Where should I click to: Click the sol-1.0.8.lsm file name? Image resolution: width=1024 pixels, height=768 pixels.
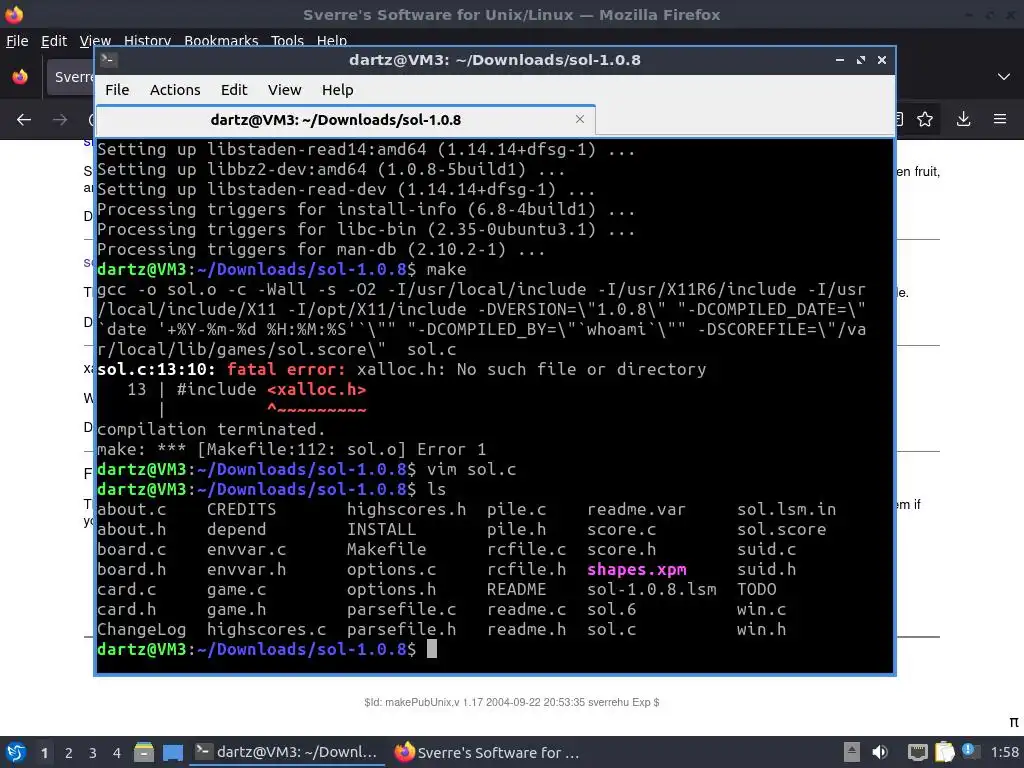[x=652, y=589]
